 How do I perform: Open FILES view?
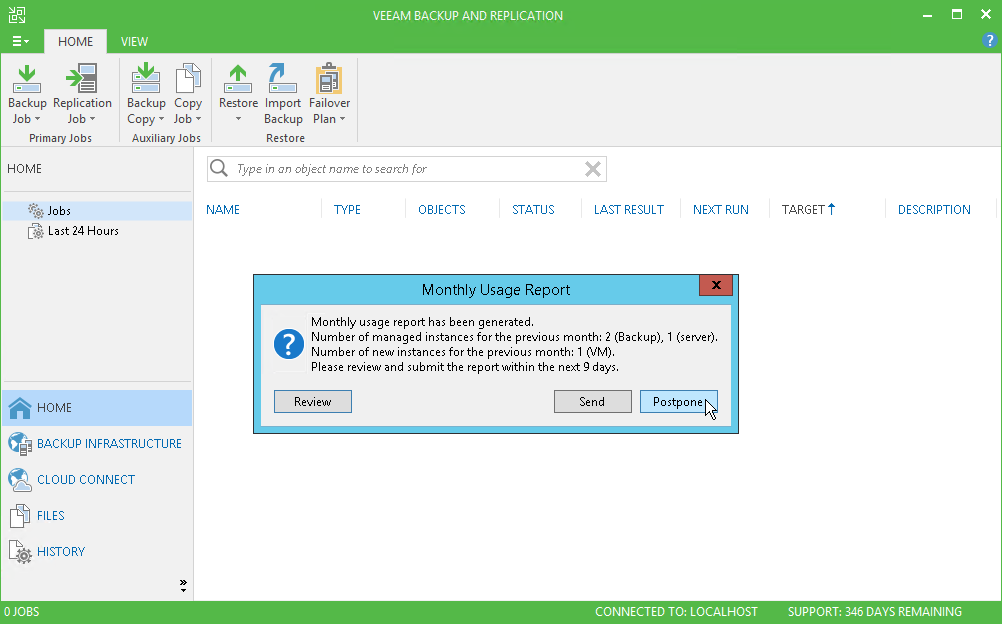pyautogui.click(x=50, y=515)
